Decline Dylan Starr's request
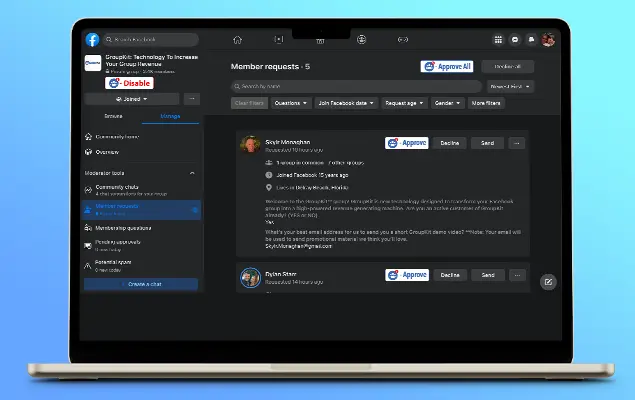The image size is (635, 400). [x=450, y=275]
